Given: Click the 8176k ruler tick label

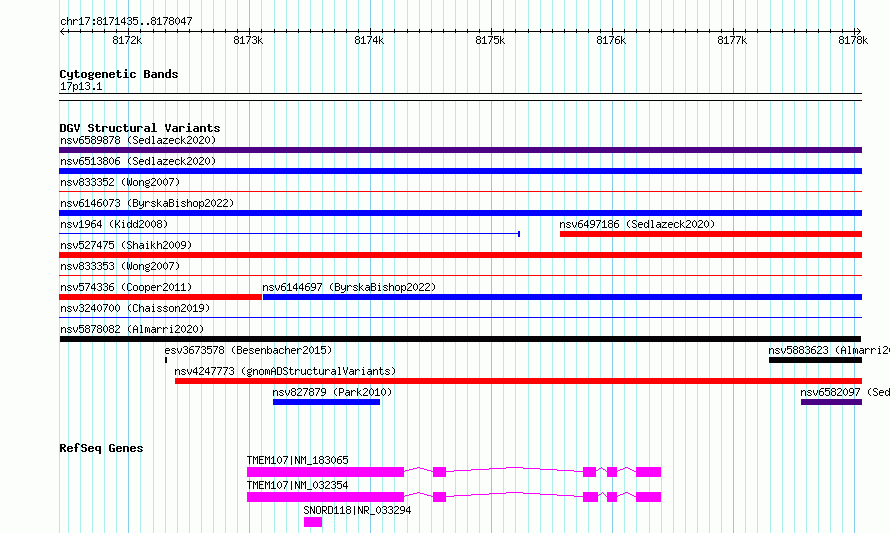Looking at the screenshot, I should [611, 40].
